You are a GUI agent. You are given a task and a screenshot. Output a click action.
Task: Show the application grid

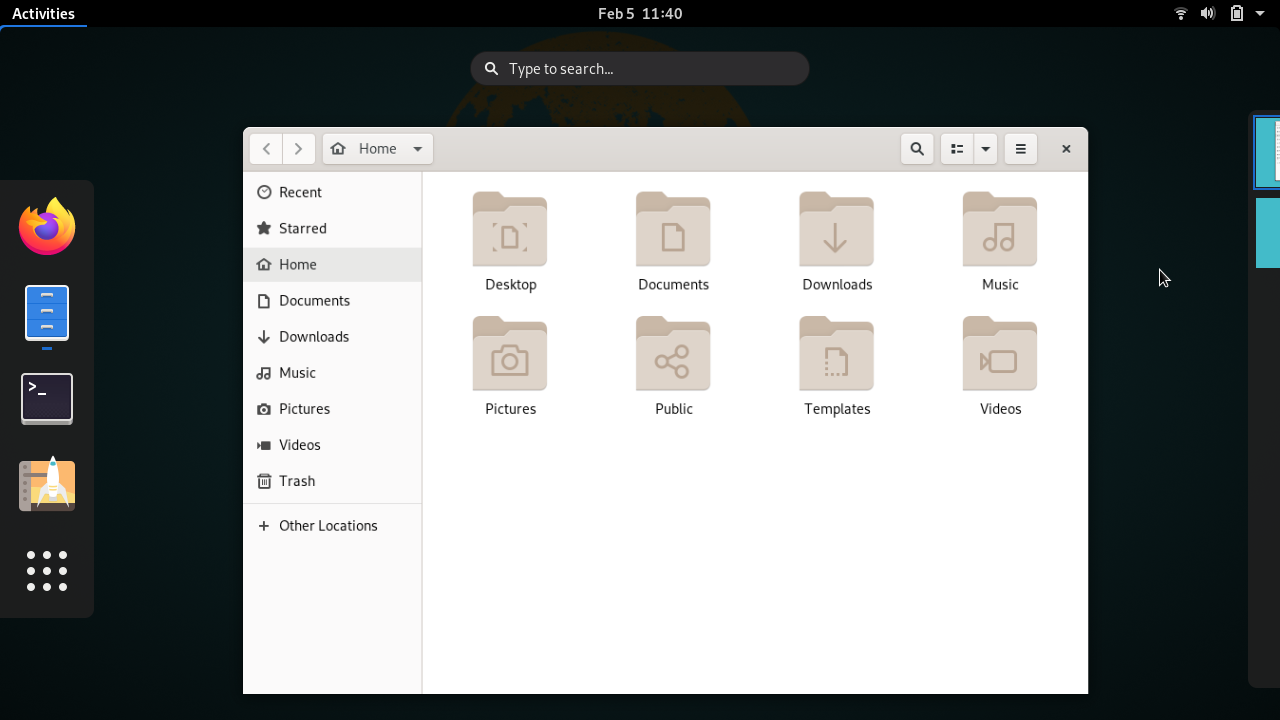point(46,571)
